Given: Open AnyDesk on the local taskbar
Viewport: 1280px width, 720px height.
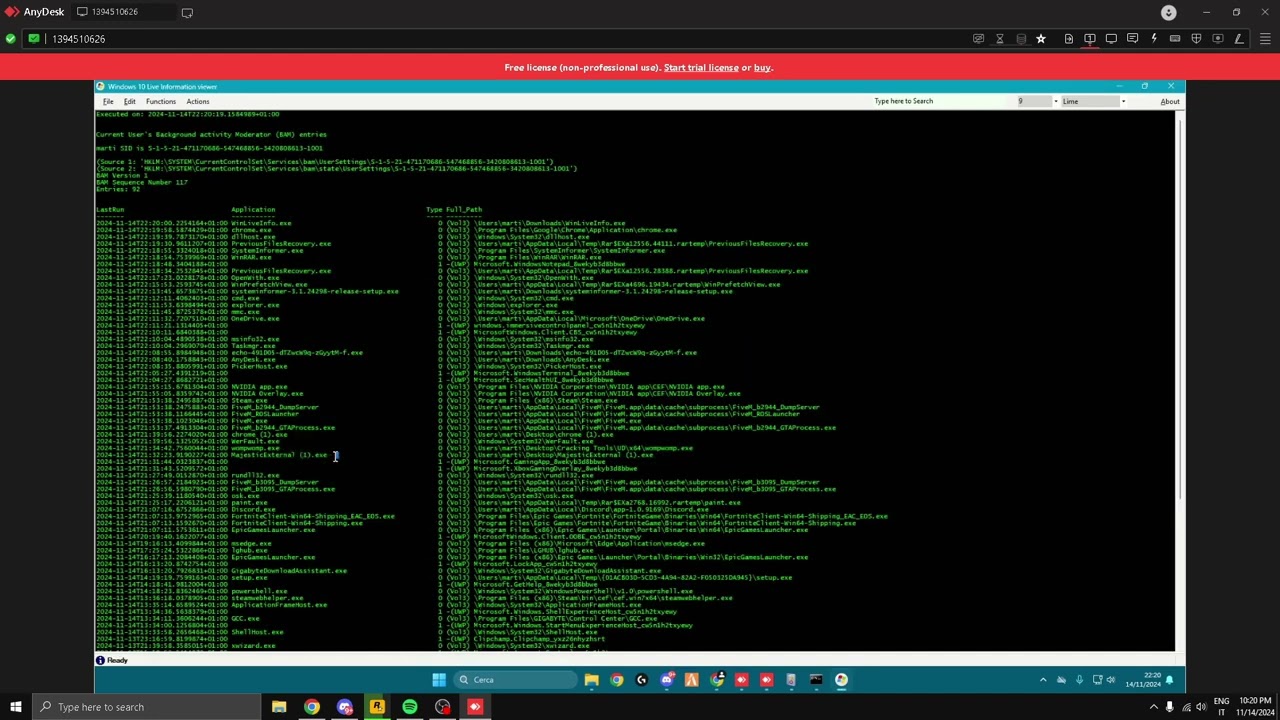Looking at the screenshot, I should coord(475,707).
